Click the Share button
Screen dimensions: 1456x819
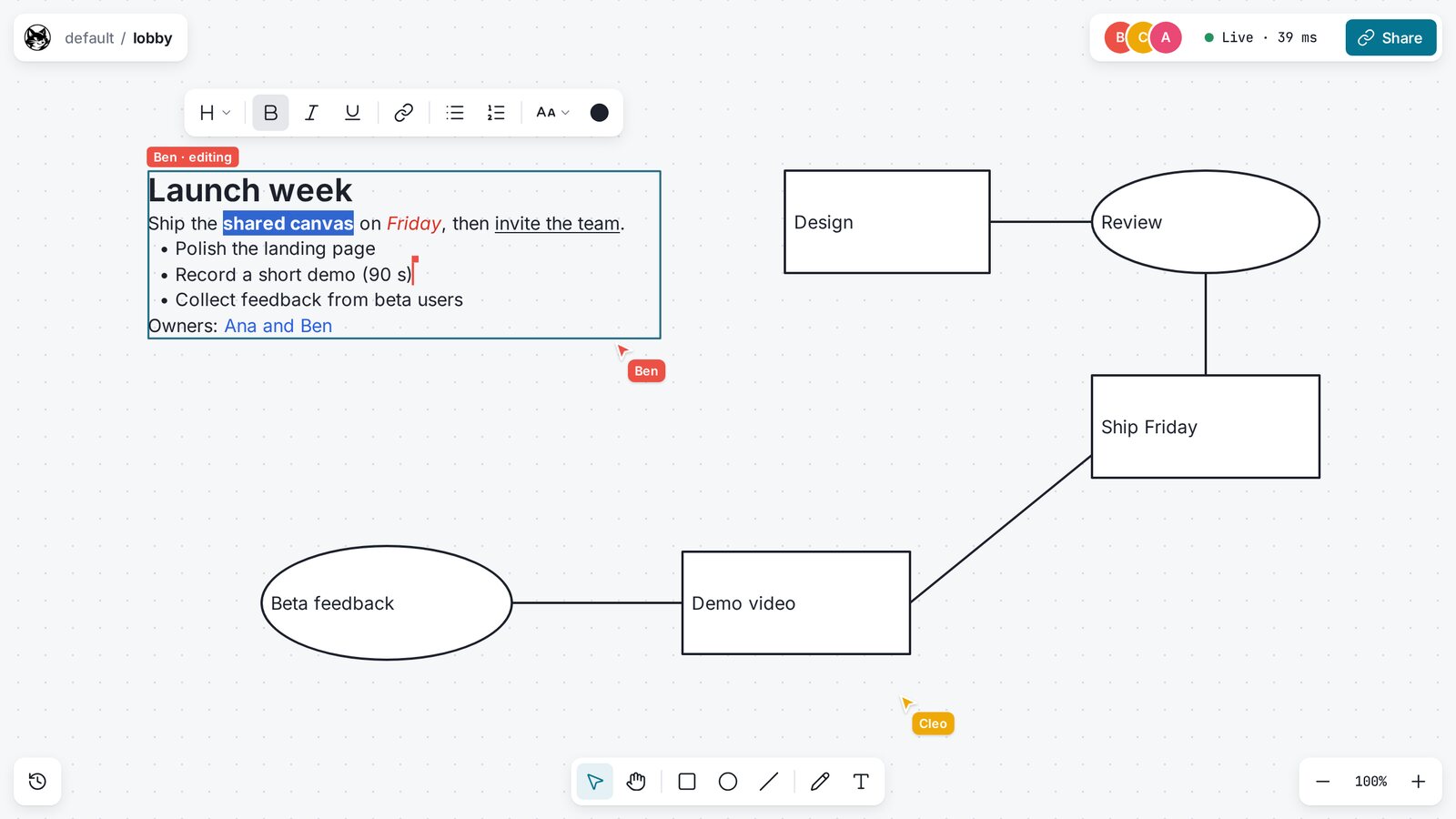point(1390,37)
